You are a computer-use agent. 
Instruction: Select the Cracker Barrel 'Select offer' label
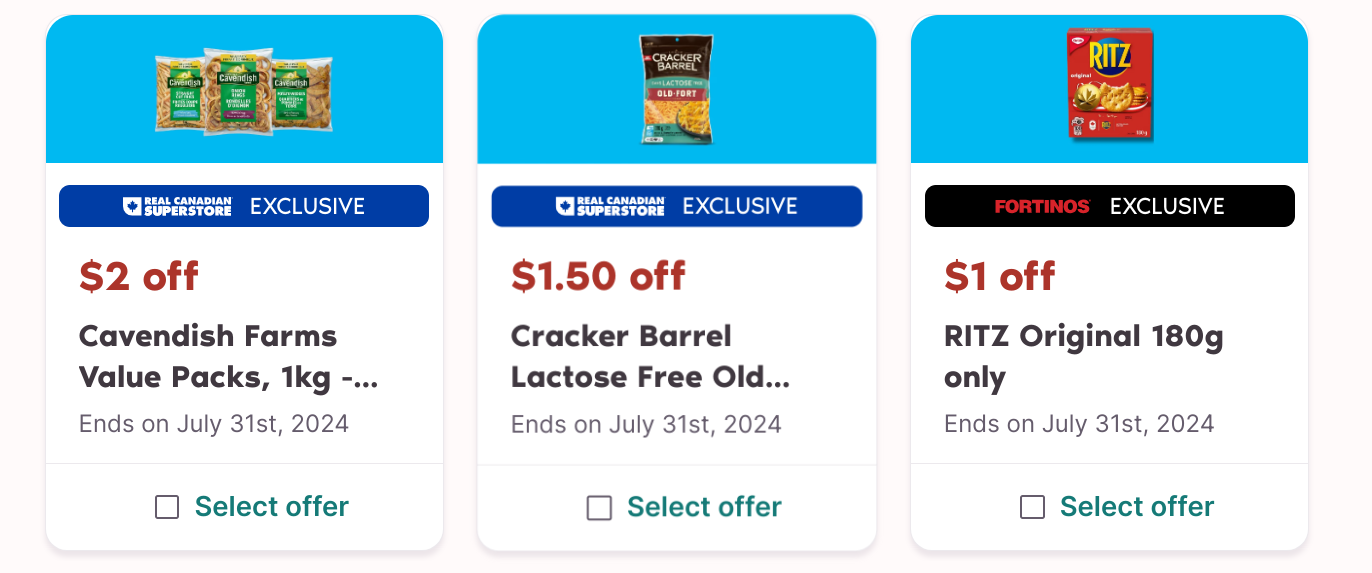point(704,507)
